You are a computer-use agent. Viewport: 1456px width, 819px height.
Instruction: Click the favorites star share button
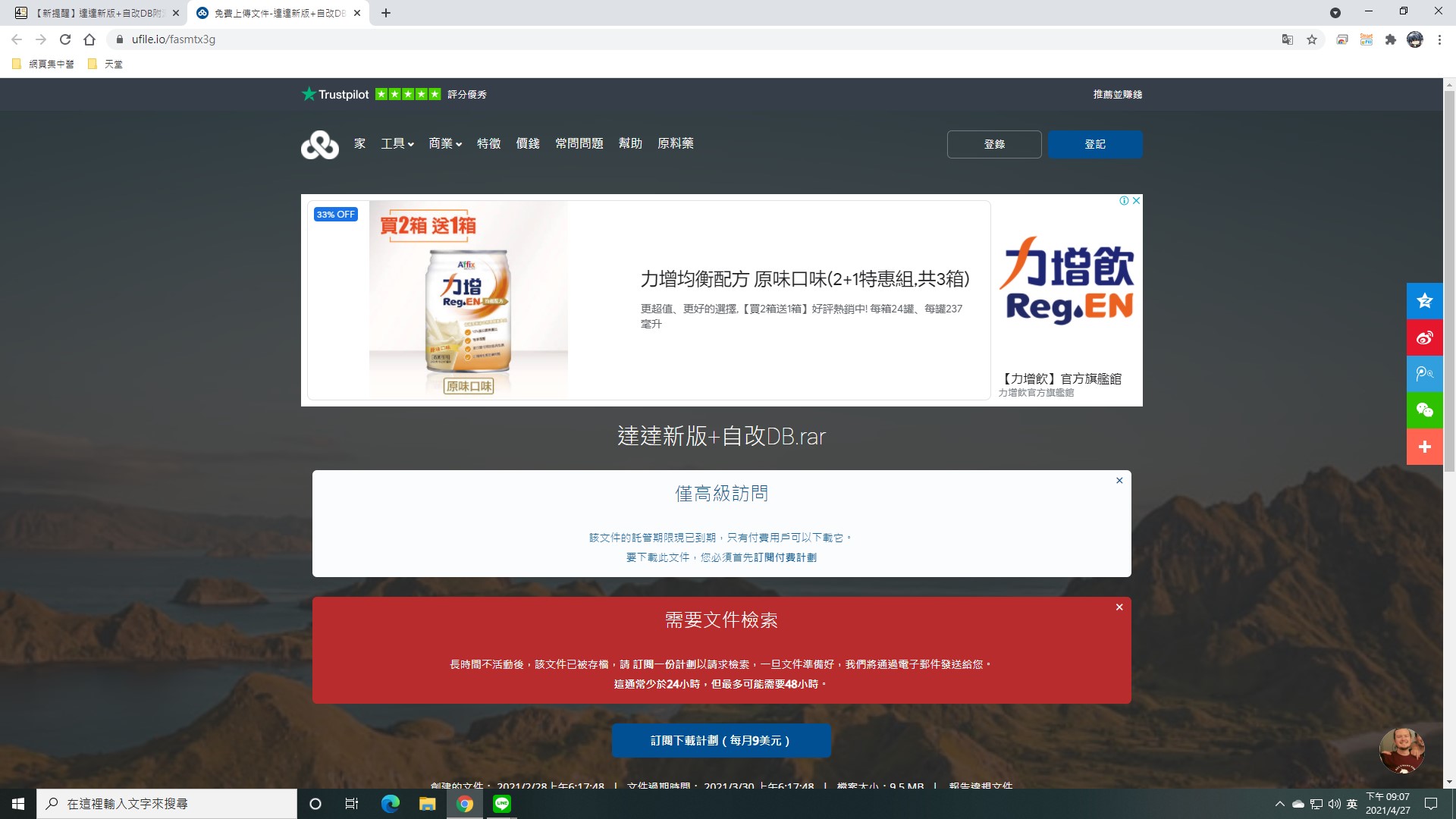click(1424, 300)
